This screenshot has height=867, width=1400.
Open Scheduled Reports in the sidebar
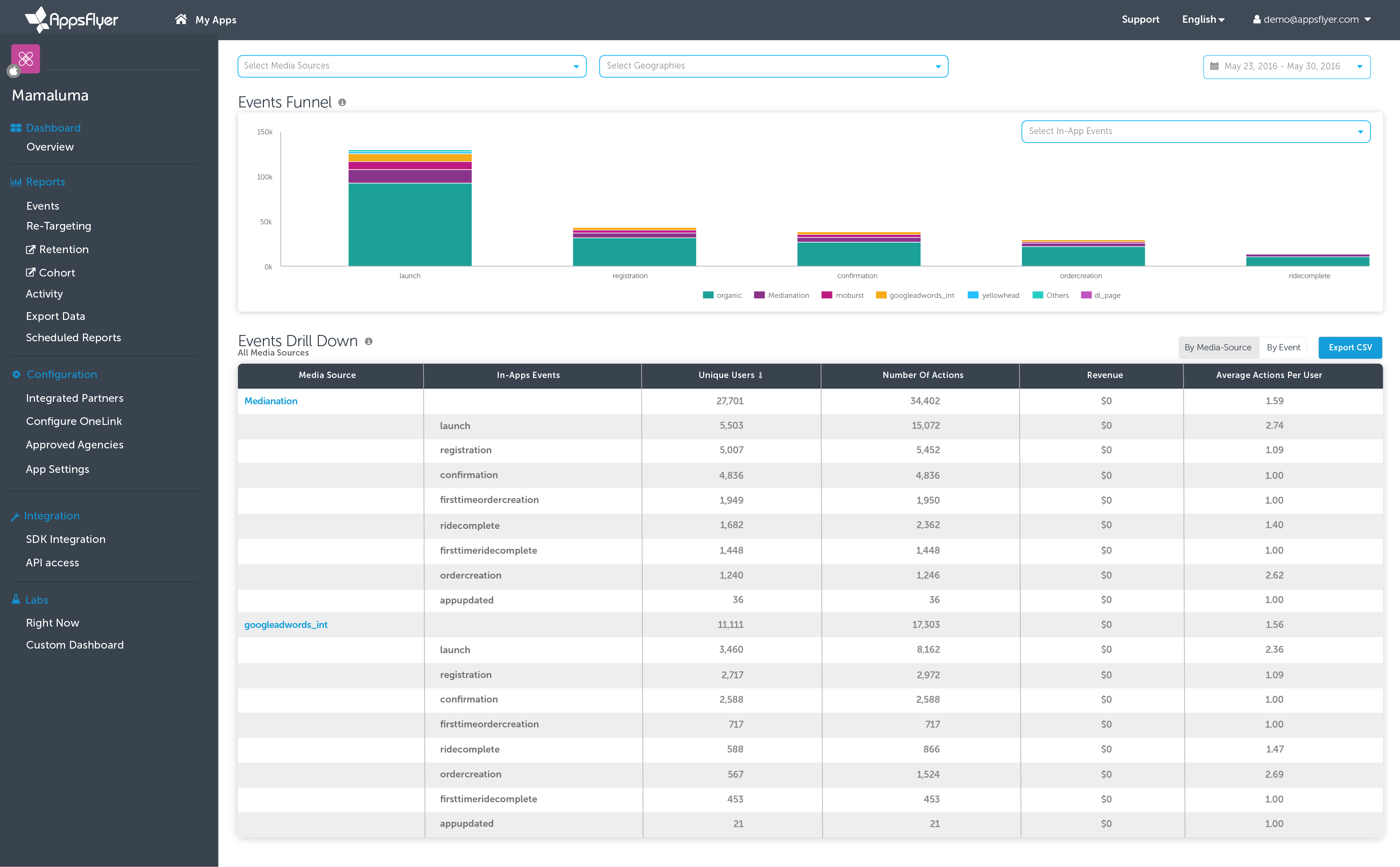tap(73, 338)
